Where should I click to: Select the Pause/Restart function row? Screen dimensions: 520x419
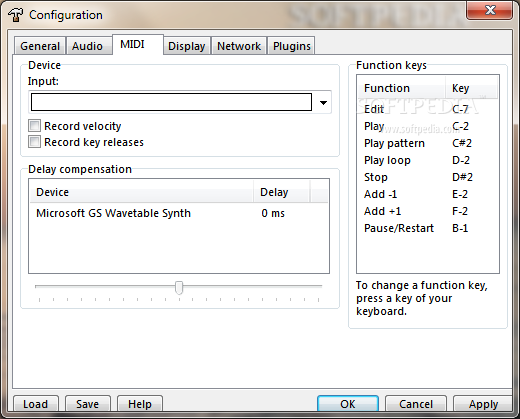click(x=428, y=228)
